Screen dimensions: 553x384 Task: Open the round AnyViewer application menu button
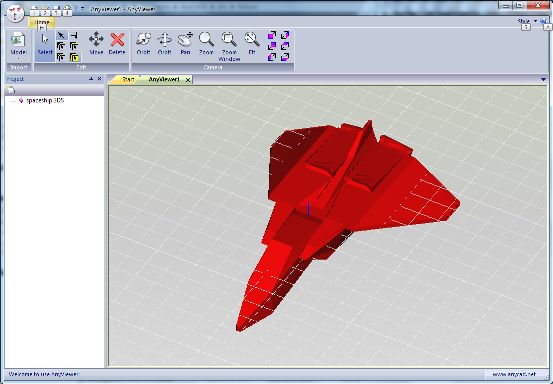[15, 14]
